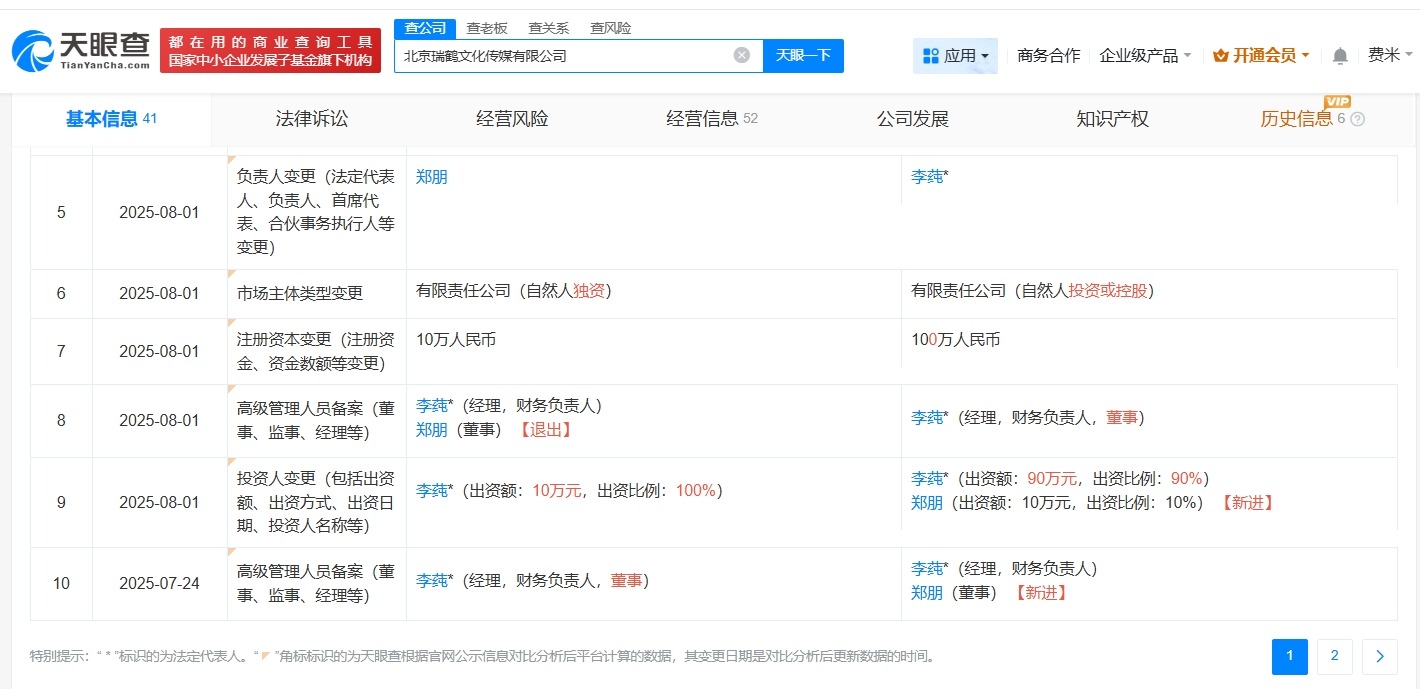
Task: Open the 法律诉讼 tab
Action: (x=311, y=118)
